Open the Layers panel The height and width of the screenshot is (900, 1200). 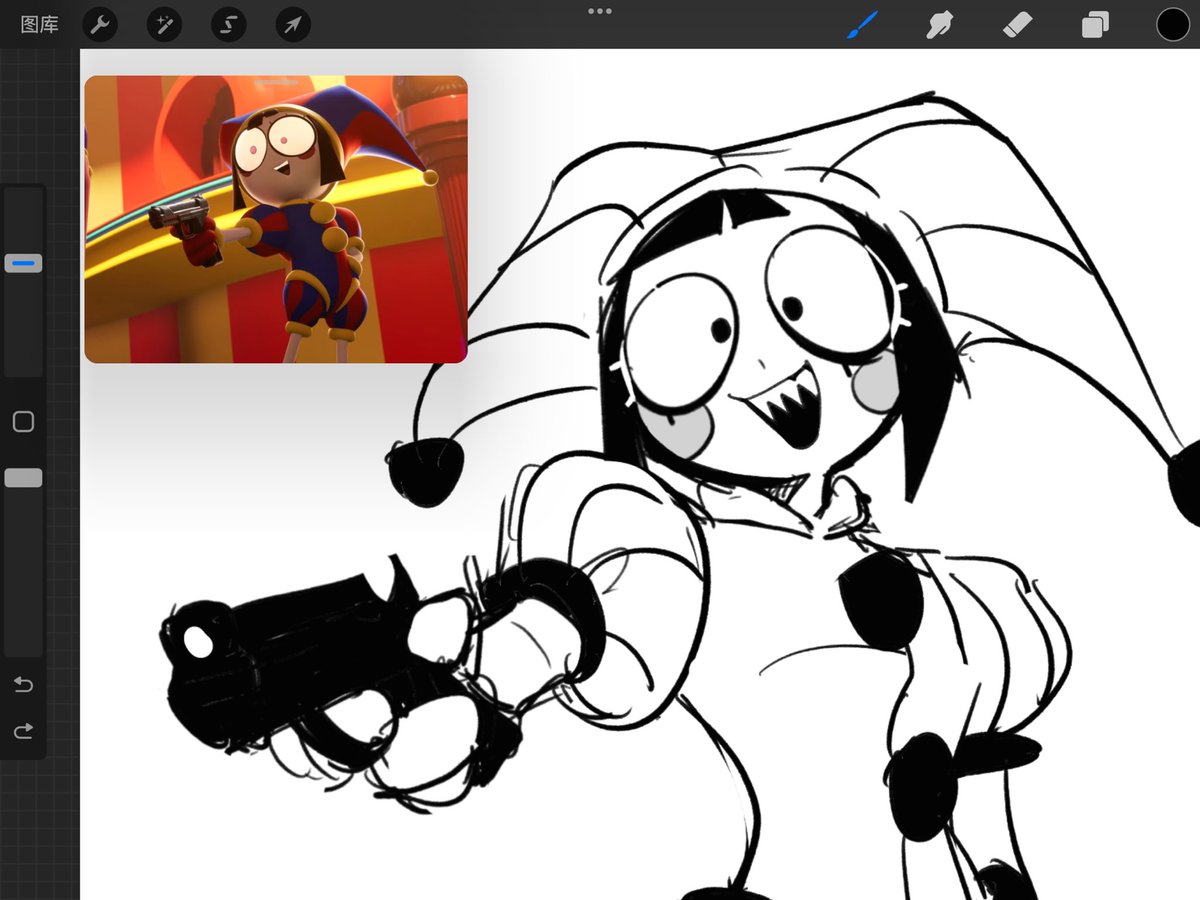pyautogui.click(x=1095, y=25)
